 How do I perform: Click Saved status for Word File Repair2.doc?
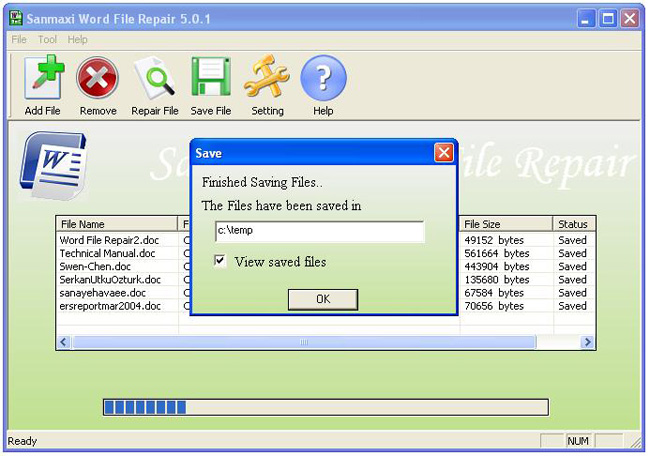click(x=572, y=240)
